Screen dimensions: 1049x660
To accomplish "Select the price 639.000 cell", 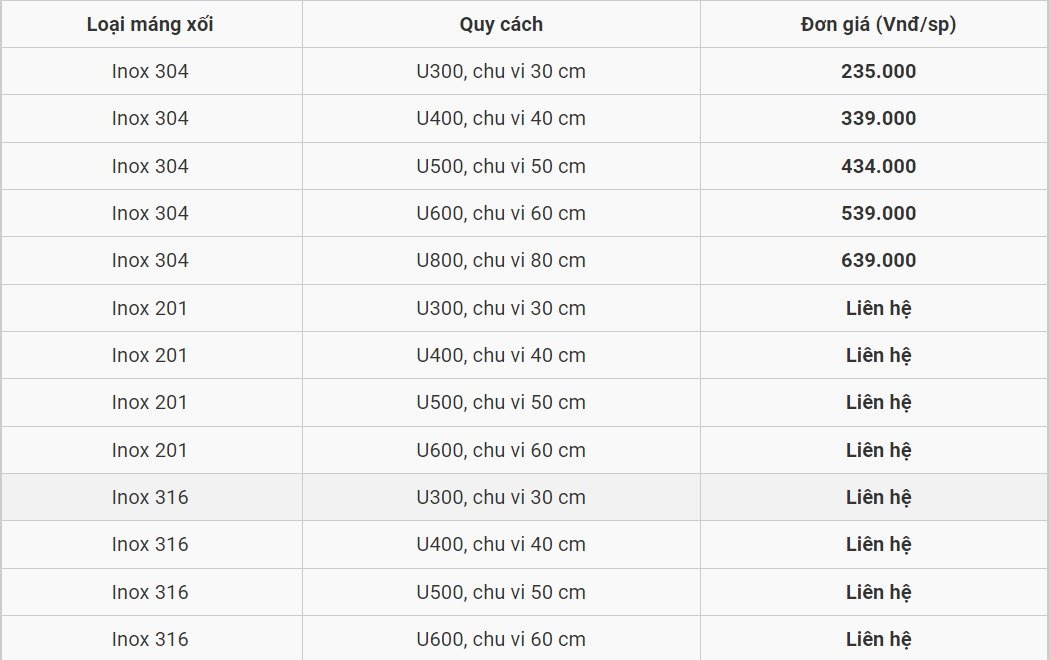I will (878, 260).
